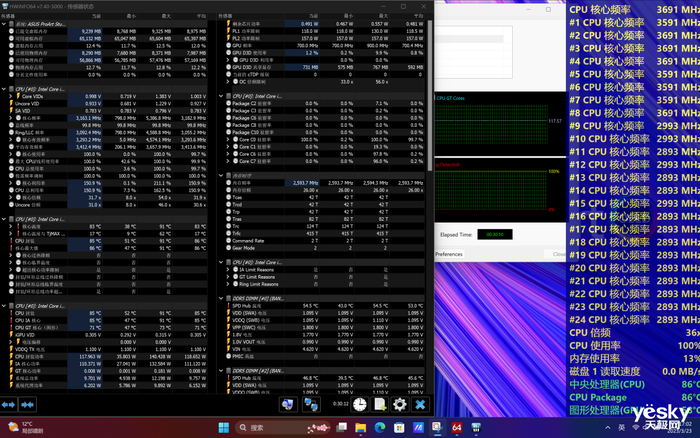Click the SA VID lightning icon
The image size is (700, 438).
point(11,110)
